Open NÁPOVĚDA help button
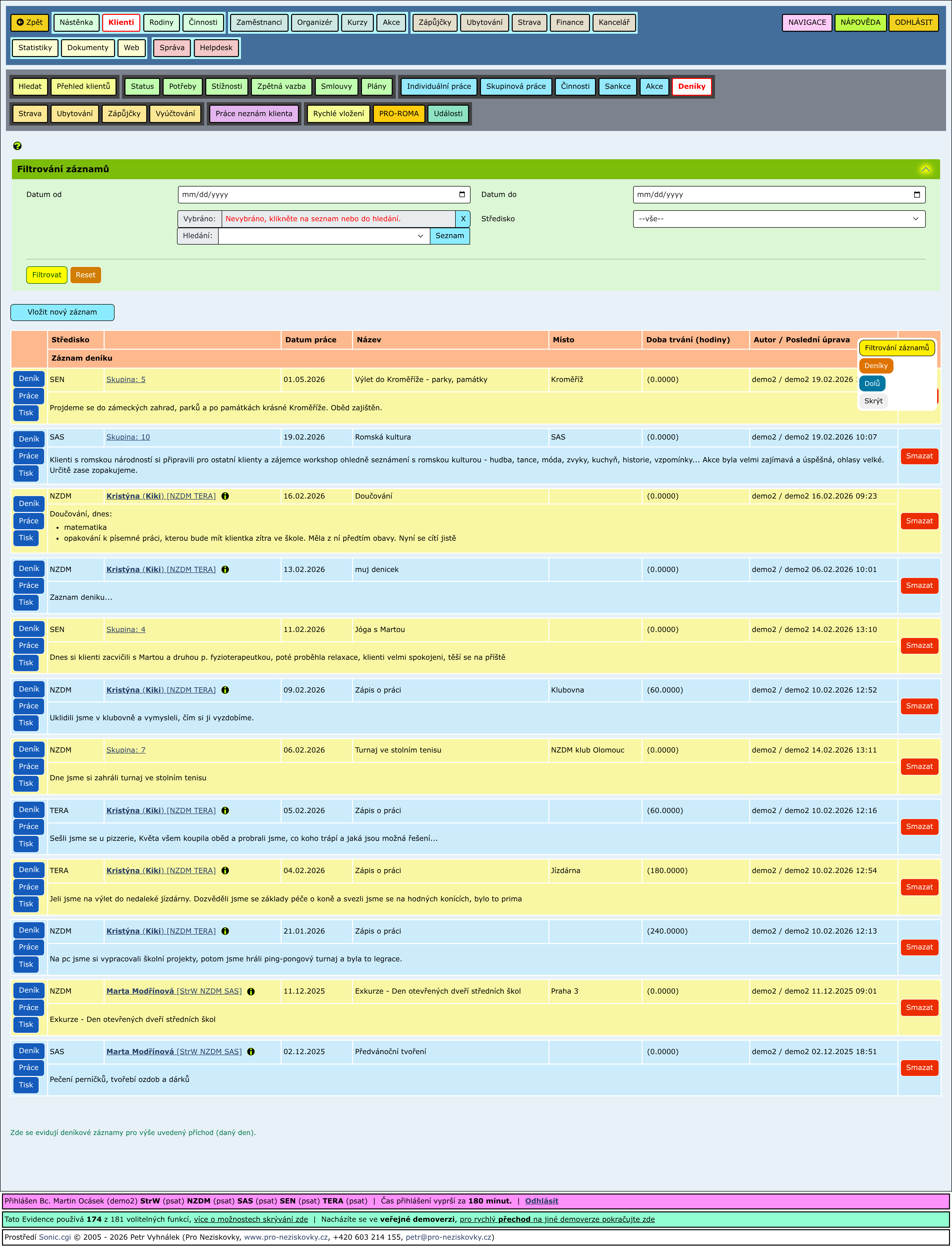 [x=861, y=23]
